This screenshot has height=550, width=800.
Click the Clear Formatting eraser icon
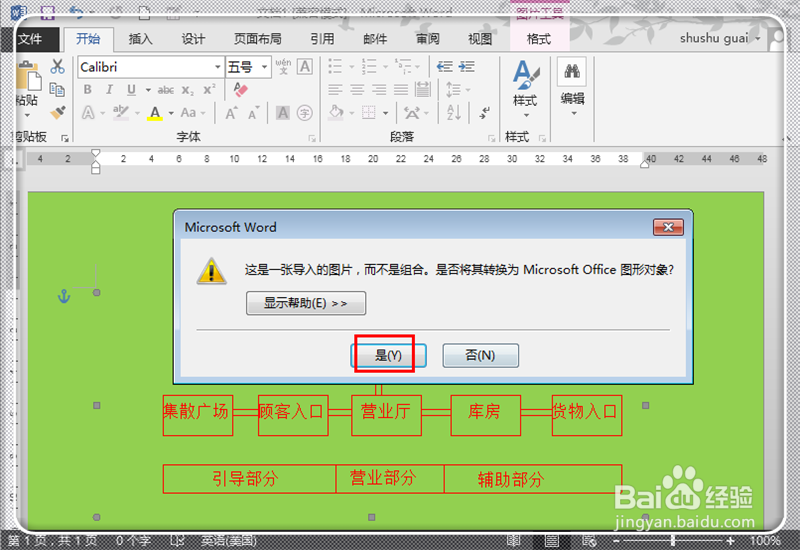(240, 90)
